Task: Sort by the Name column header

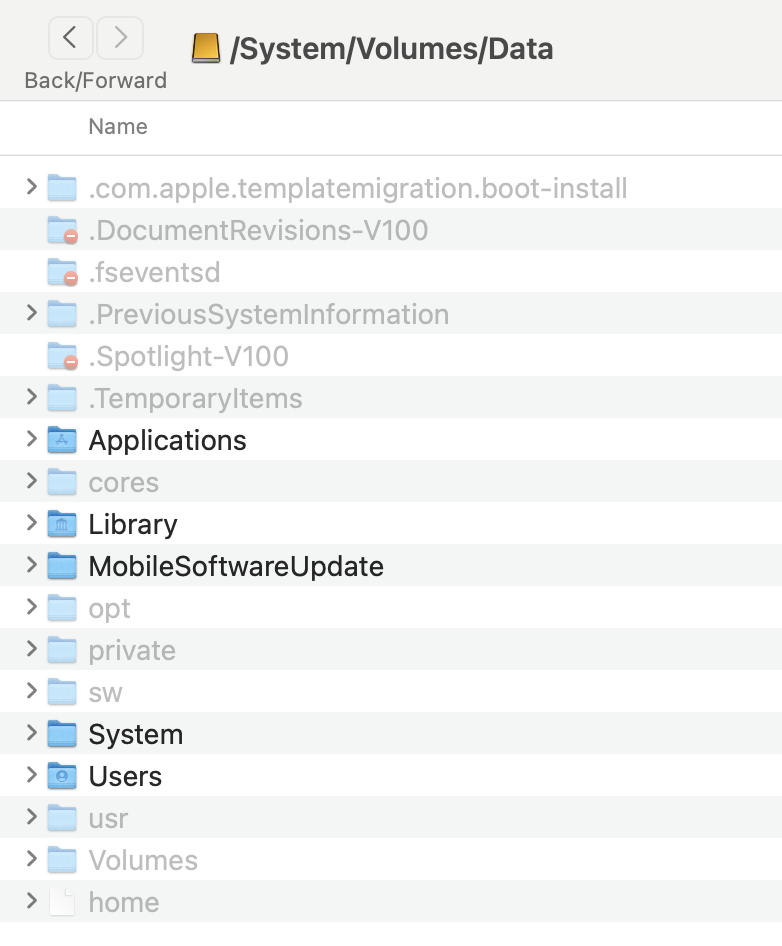Action: [x=118, y=127]
